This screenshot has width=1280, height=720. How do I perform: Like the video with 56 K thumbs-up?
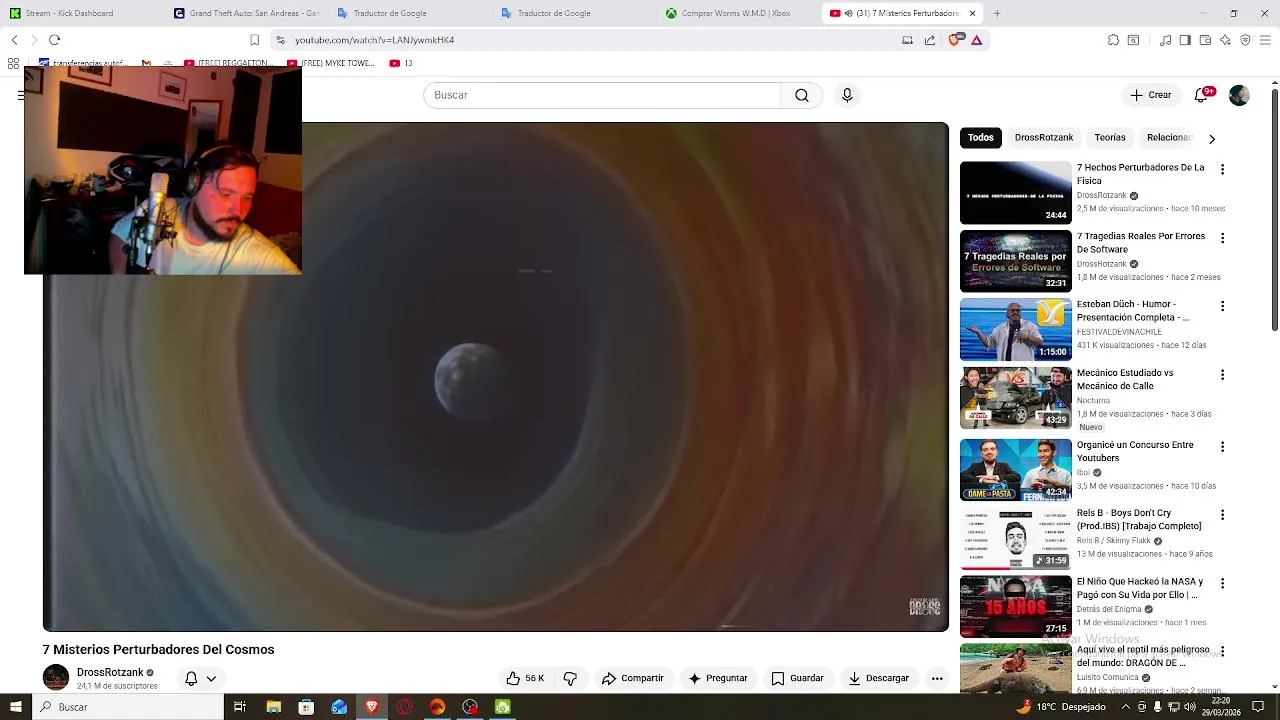[x=525, y=678]
